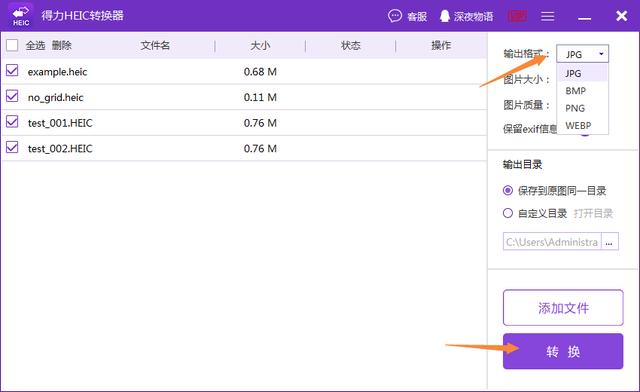This screenshot has width=640, height=392.
Task: Click the 0.68 M size value
Action: [260, 72]
